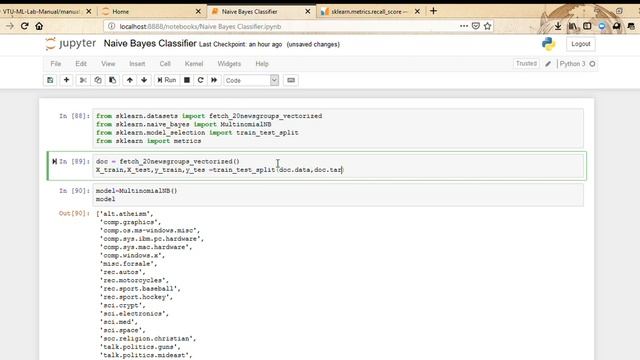Open browser library icon
Viewport: 640px width, 360px height.
tap(573, 26)
